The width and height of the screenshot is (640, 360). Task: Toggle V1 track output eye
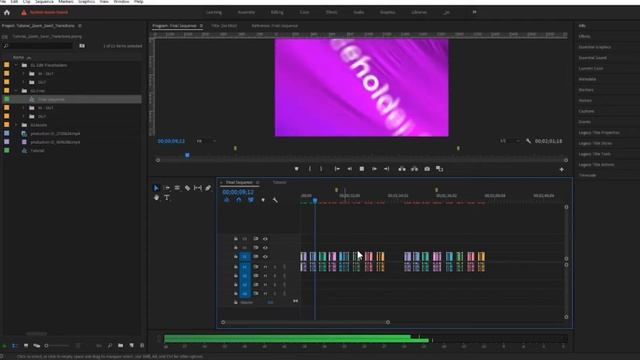(x=265, y=257)
